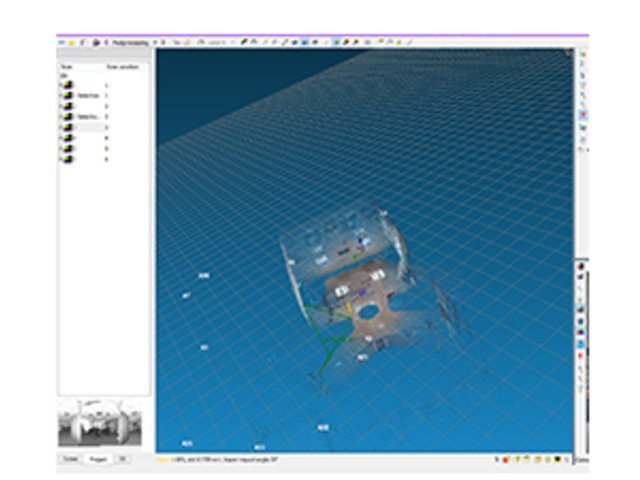Click the Top view button in toolbar
The image size is (640, 480).
point(177,42)
